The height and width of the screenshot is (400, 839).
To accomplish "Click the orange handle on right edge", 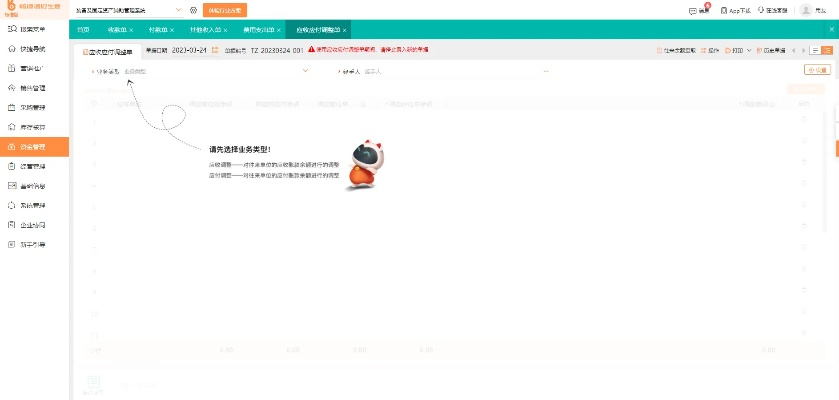I will click(836, 148).
